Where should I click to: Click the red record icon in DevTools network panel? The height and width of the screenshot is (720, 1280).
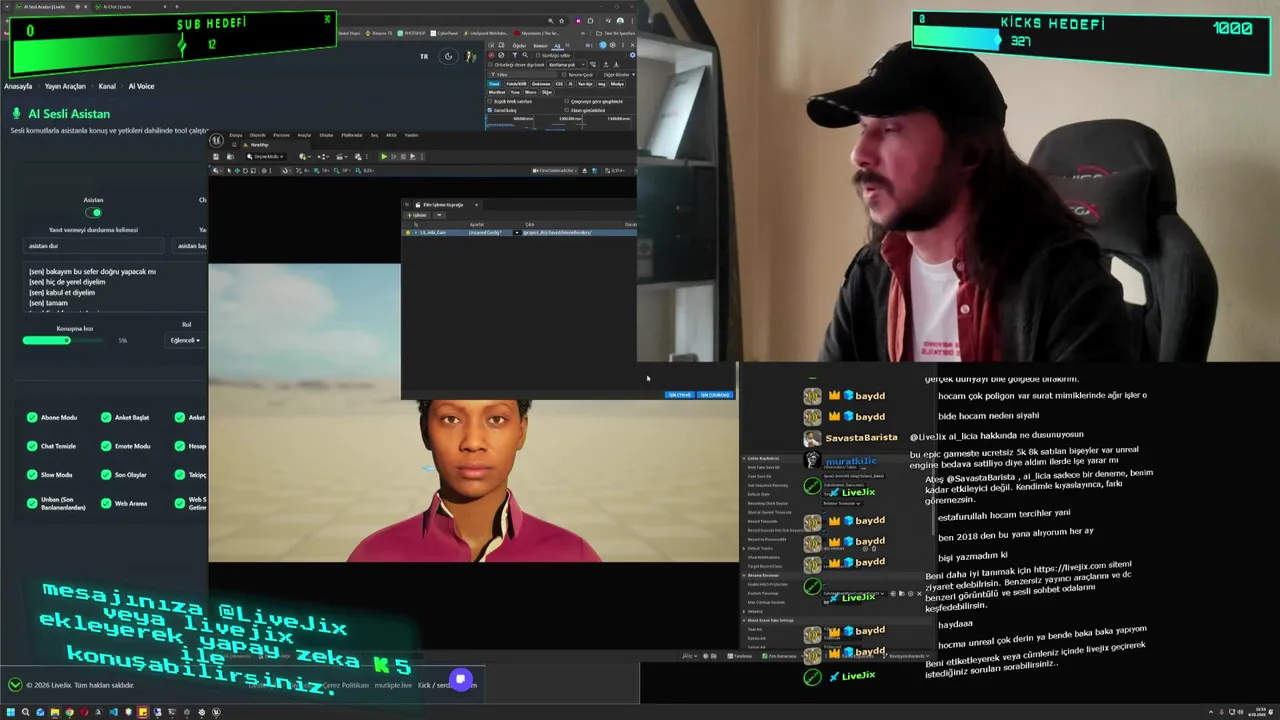coord(491,55)
